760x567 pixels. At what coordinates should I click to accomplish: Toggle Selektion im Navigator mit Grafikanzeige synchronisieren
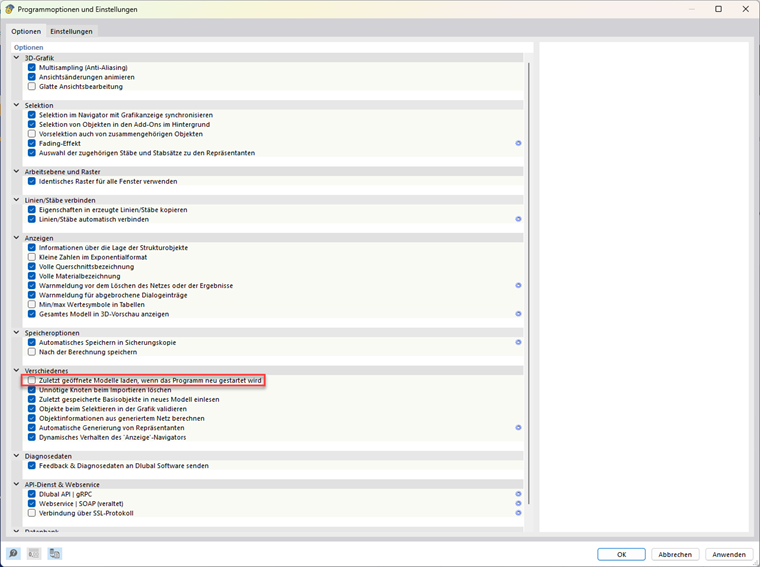point(32,115)
